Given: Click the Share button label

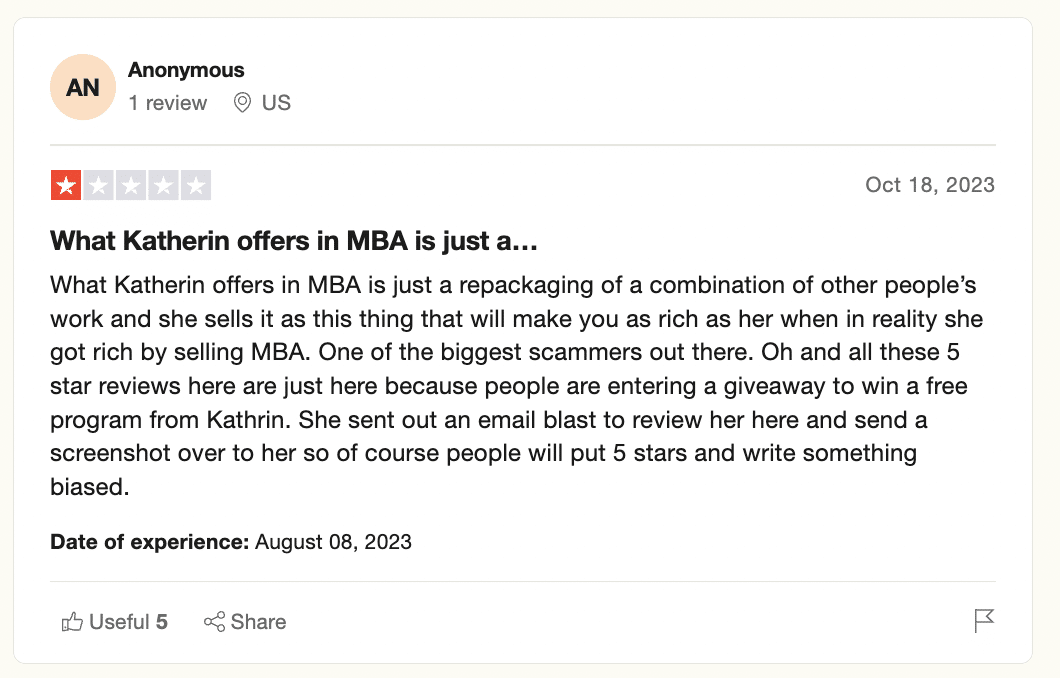Looking at the screenshot, I should pos(258,622).
